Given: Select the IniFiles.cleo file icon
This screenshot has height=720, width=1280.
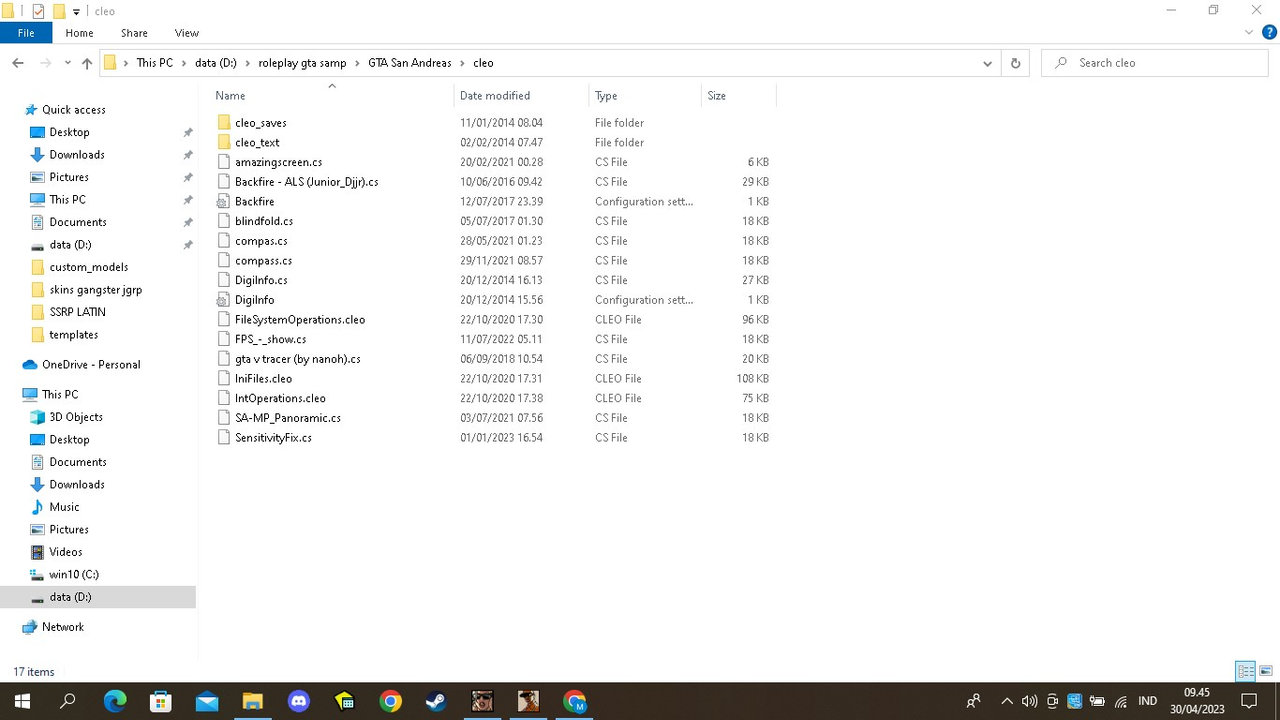Looking at the screenshot, I should pyautogui.click(x=224, y=379).
